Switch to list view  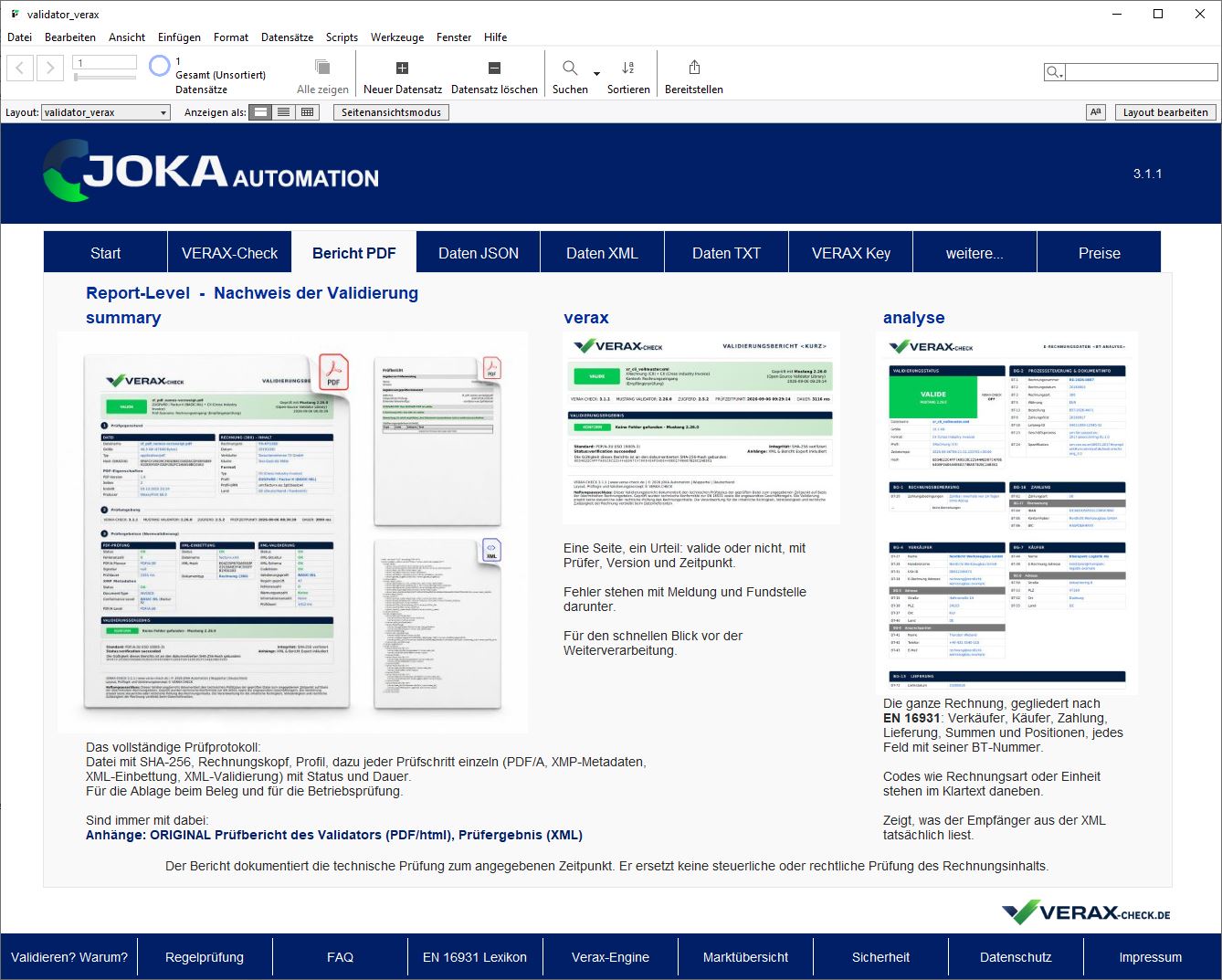(284, 112)
